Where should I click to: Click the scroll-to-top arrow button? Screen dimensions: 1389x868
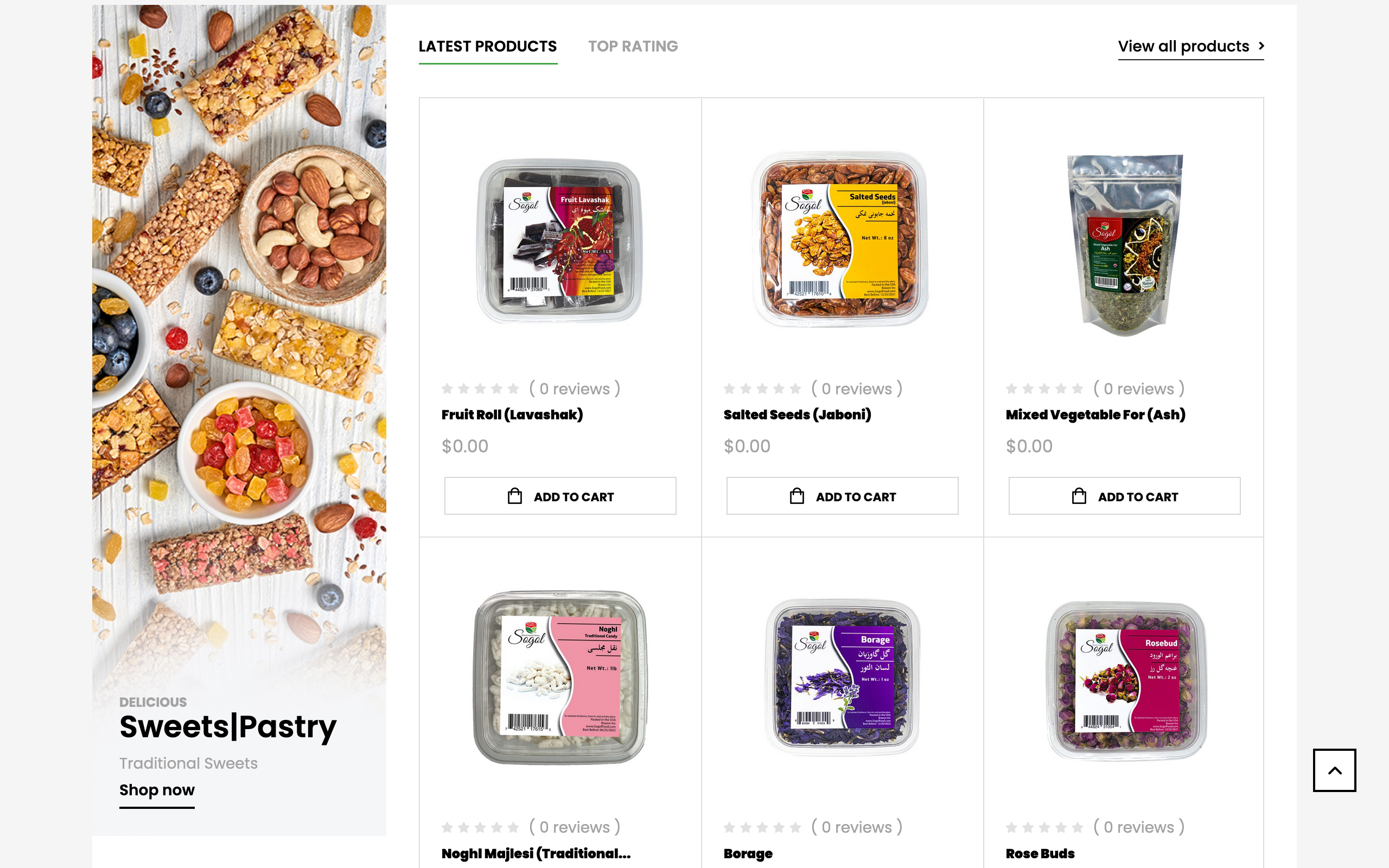pyautogui.click(x=1334, y=770)
